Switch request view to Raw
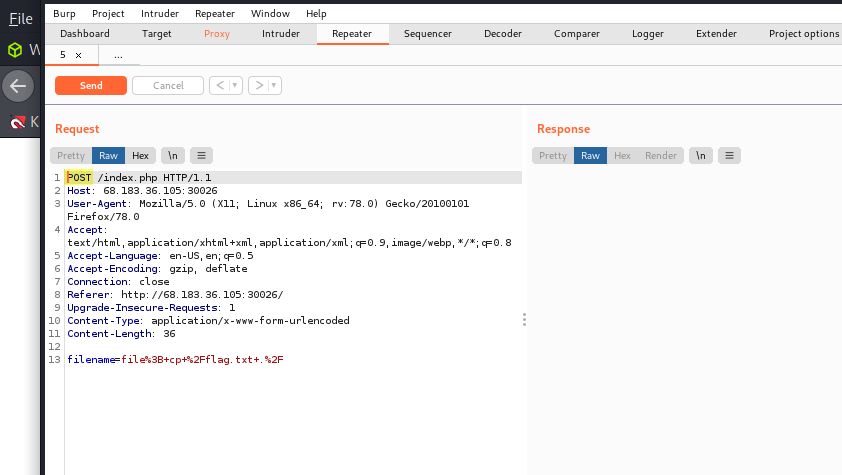 [x=108, y=156]
